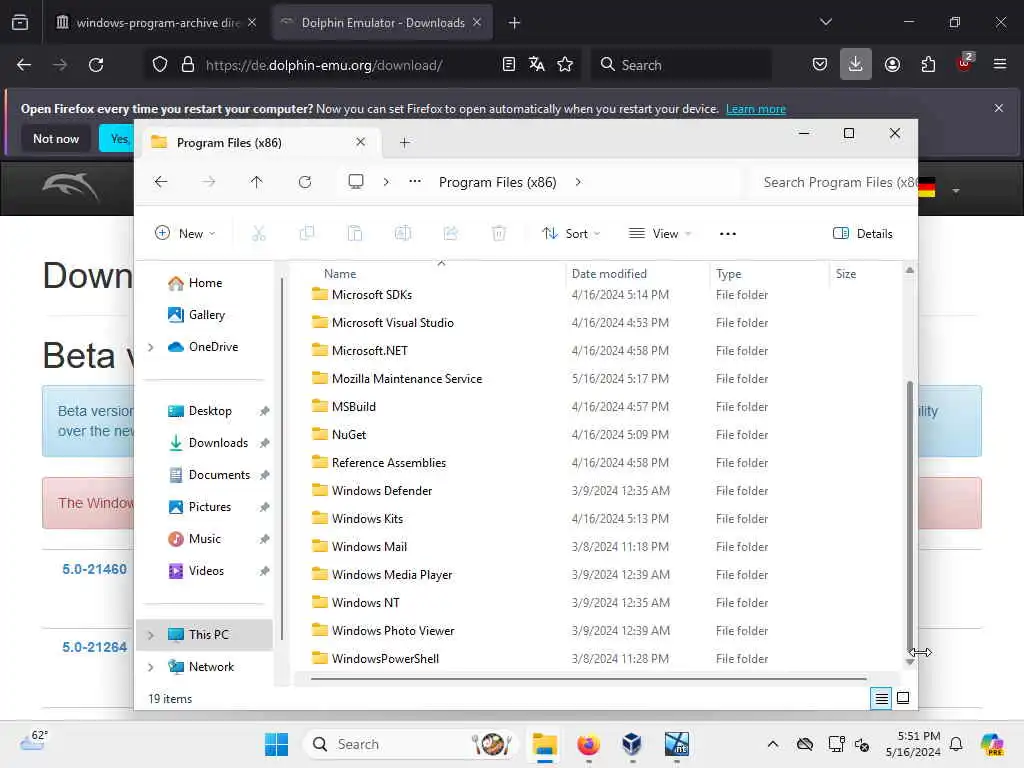Select the NuGet folder
Image resolution: width=1024 pixels, height=768 pixels.
(x=349, y=434)
